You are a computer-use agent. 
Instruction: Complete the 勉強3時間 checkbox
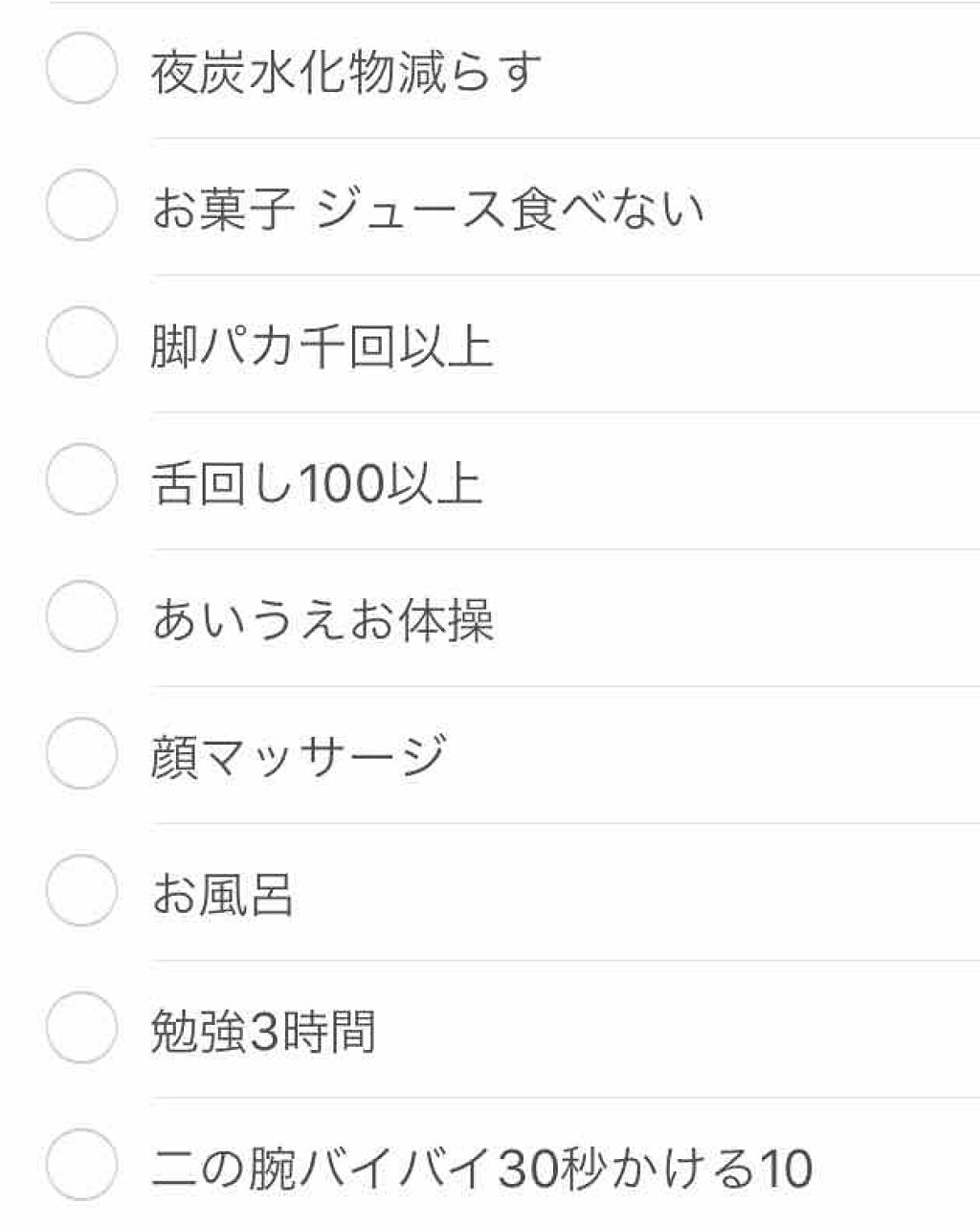(x=81, y=1028)
